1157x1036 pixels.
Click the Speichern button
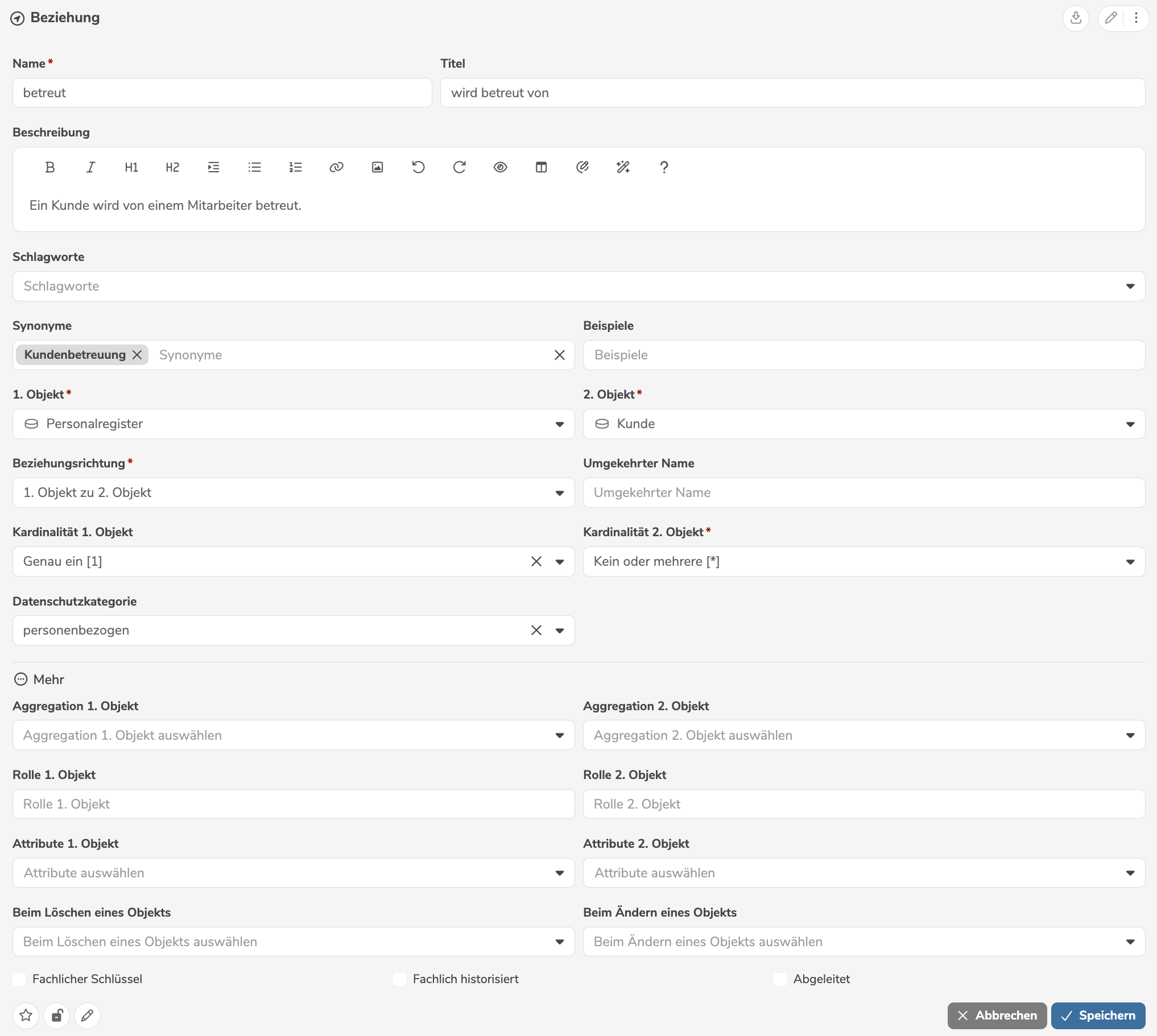1098,1016
